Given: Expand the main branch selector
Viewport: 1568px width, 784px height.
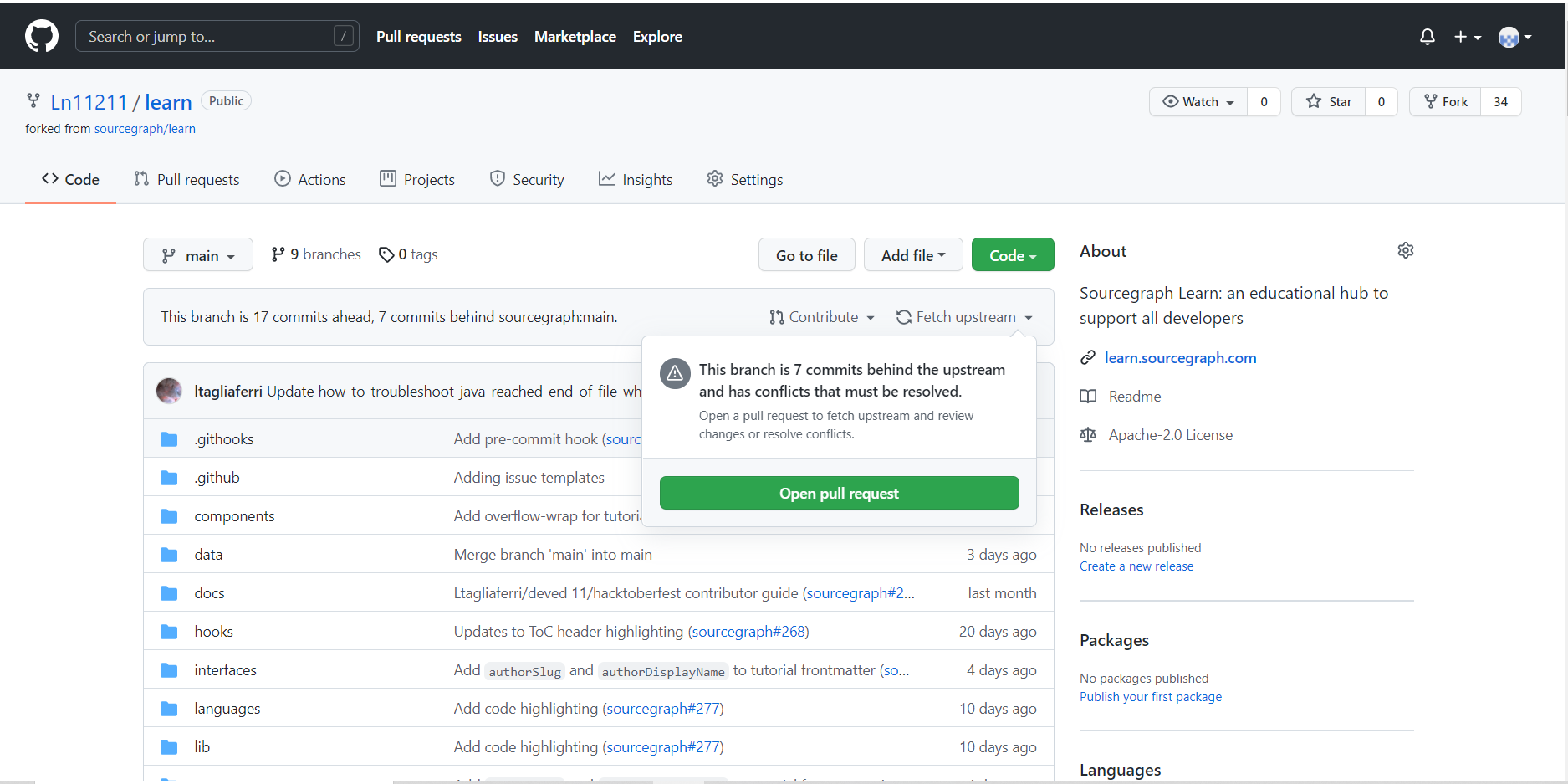Looking at the screenshot, I should click(x=198, y=254).
